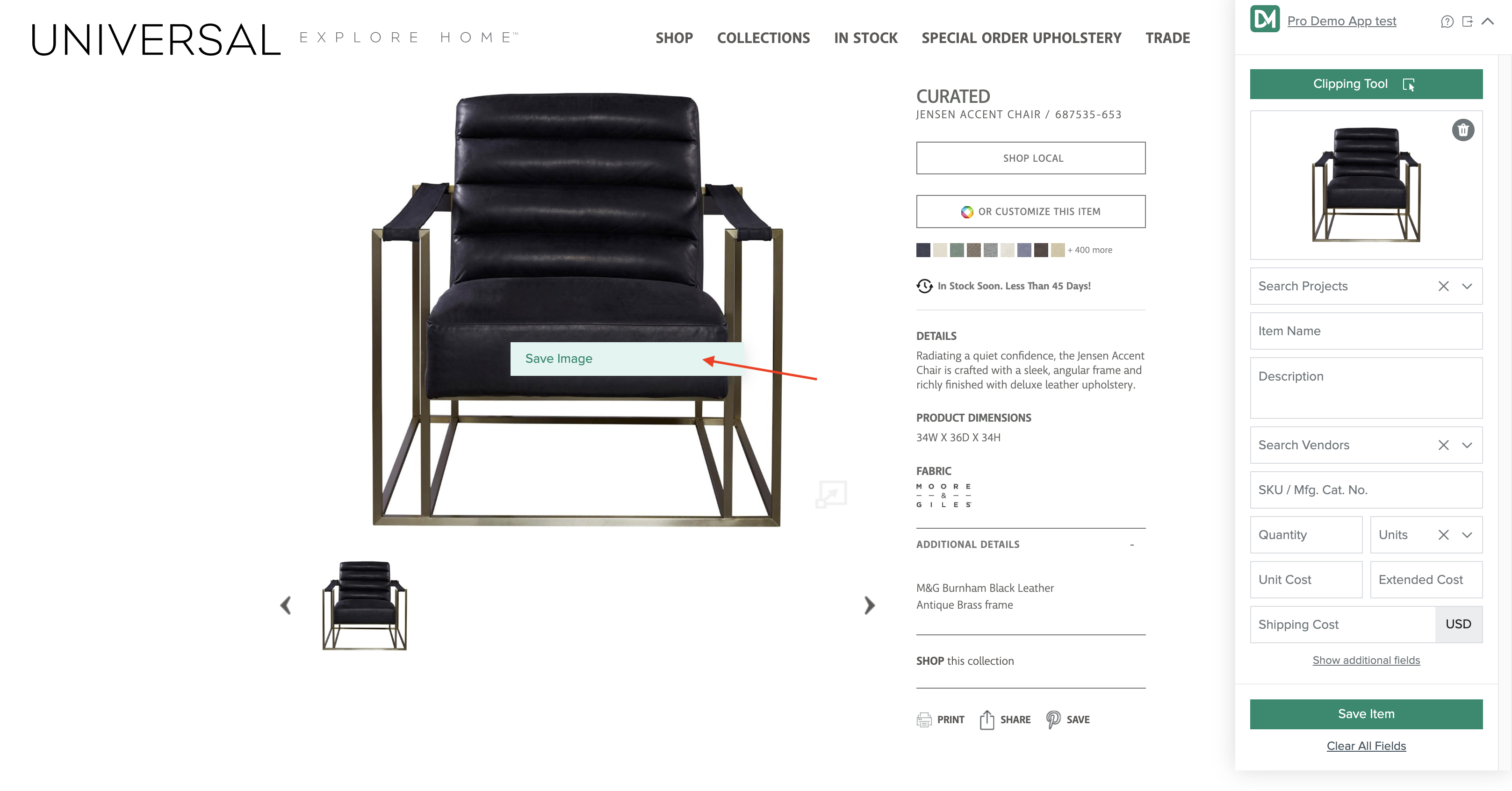Open the Search Vendors dropdown arrow
Viewport: 1512px width, 791px height.
tap(1467, 446)
